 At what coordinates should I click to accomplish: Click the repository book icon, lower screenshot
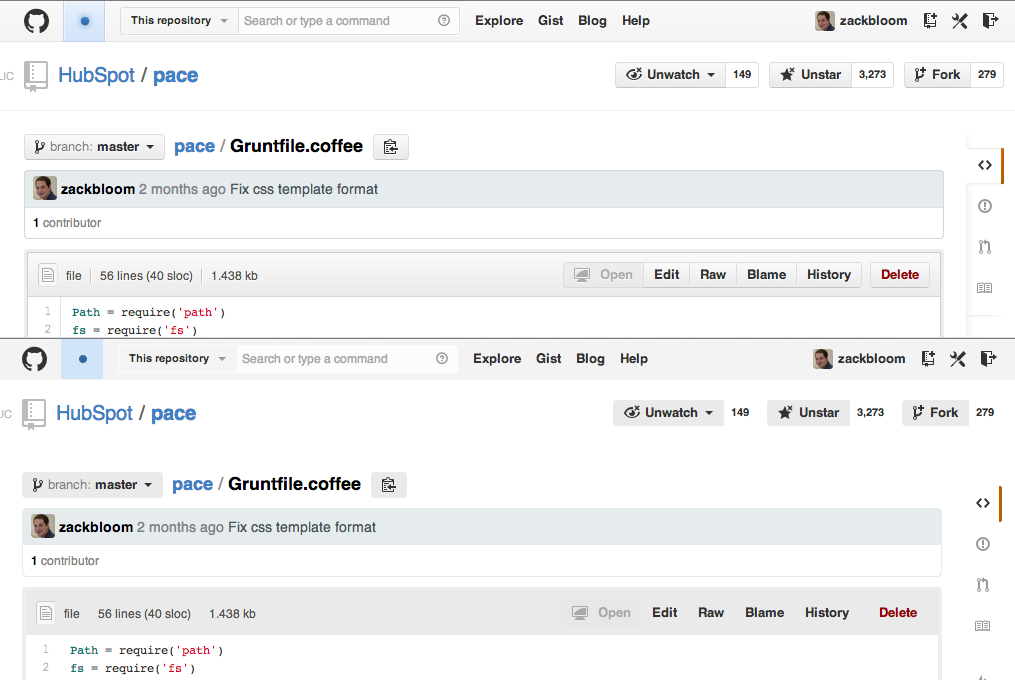[34, 414]
